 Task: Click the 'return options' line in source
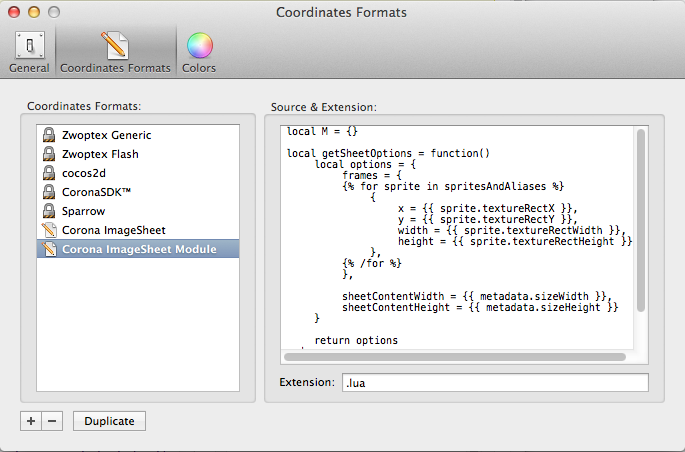356,340
